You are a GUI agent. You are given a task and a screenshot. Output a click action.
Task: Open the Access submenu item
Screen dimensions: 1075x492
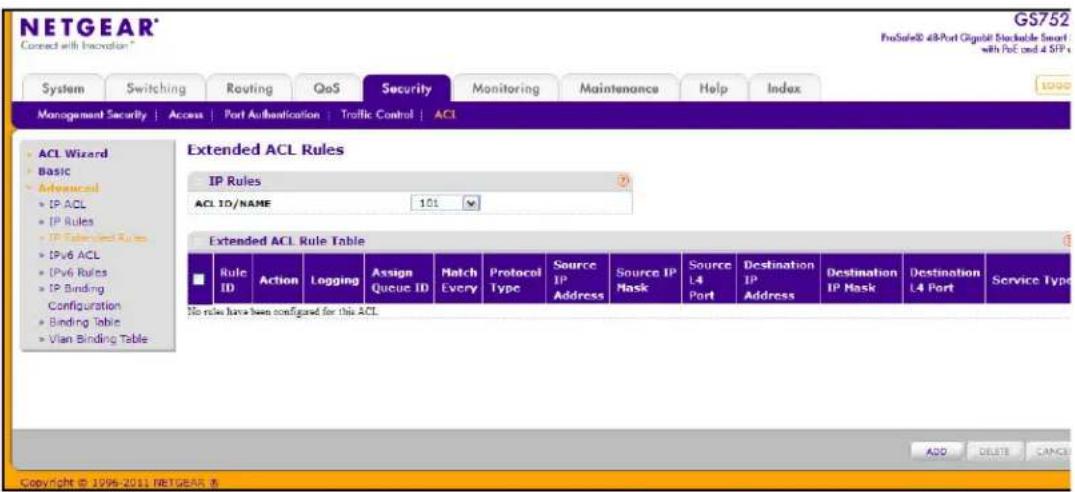(186, 115)
